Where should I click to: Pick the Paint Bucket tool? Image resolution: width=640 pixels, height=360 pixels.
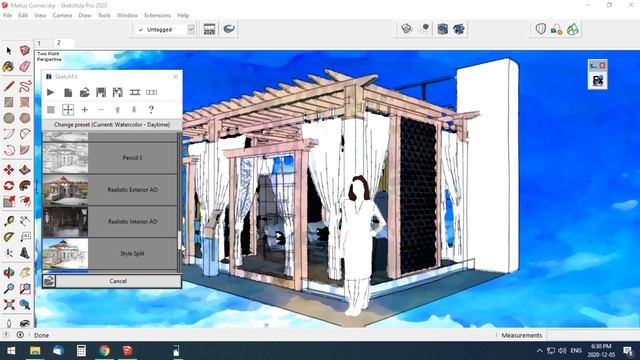pyautogui.click(x=8, y=67)
